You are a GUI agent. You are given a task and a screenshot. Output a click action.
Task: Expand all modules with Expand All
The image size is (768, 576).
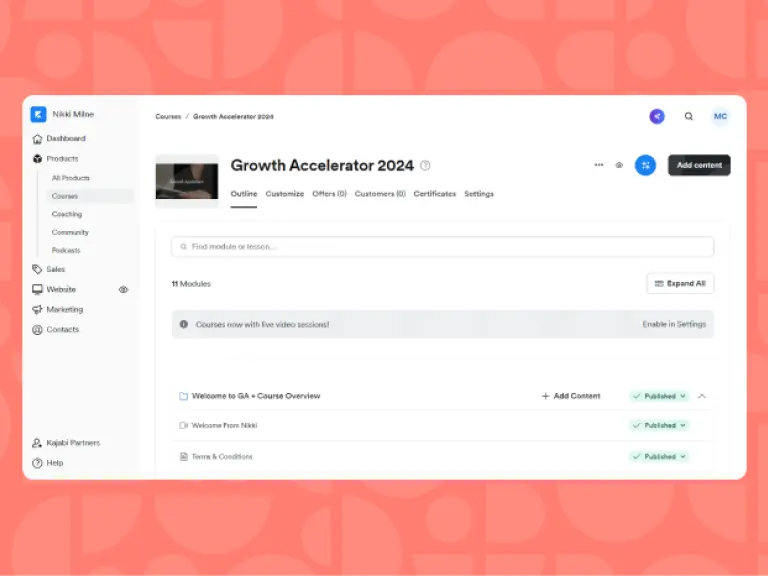coord(680,284)
